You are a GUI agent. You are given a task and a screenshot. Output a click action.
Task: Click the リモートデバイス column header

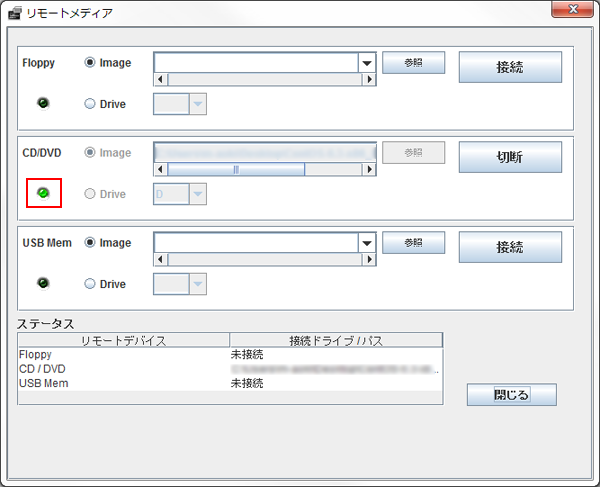[x=124, y=340]
